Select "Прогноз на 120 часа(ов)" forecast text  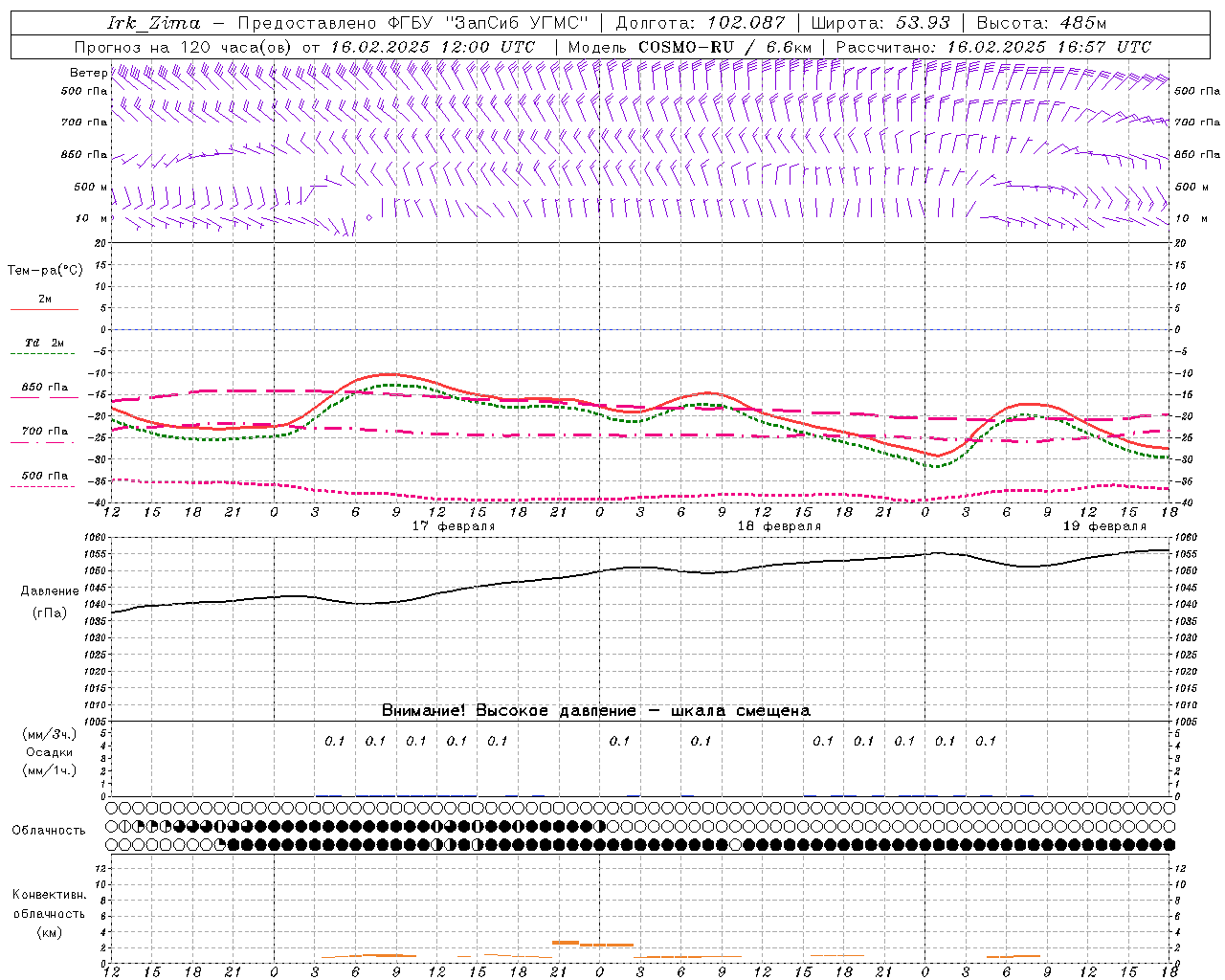point(184,47)
